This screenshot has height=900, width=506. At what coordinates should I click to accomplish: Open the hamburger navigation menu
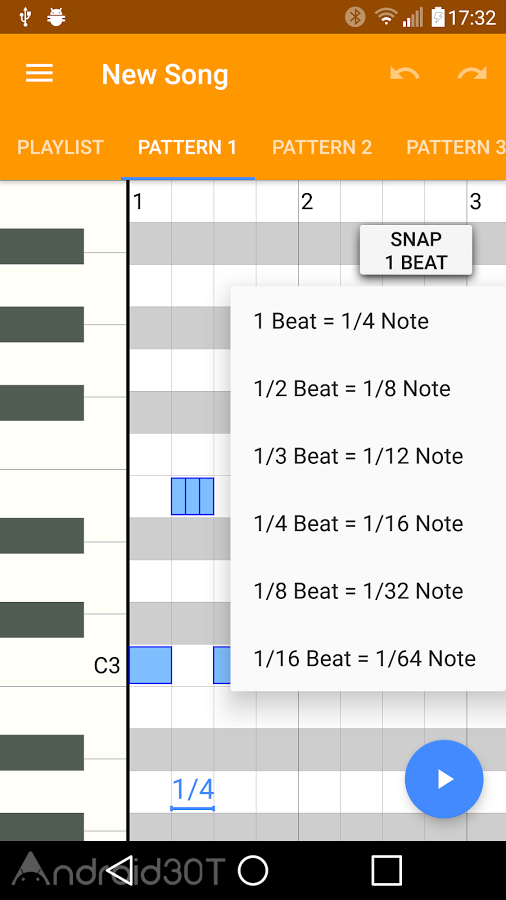point(39,73)
